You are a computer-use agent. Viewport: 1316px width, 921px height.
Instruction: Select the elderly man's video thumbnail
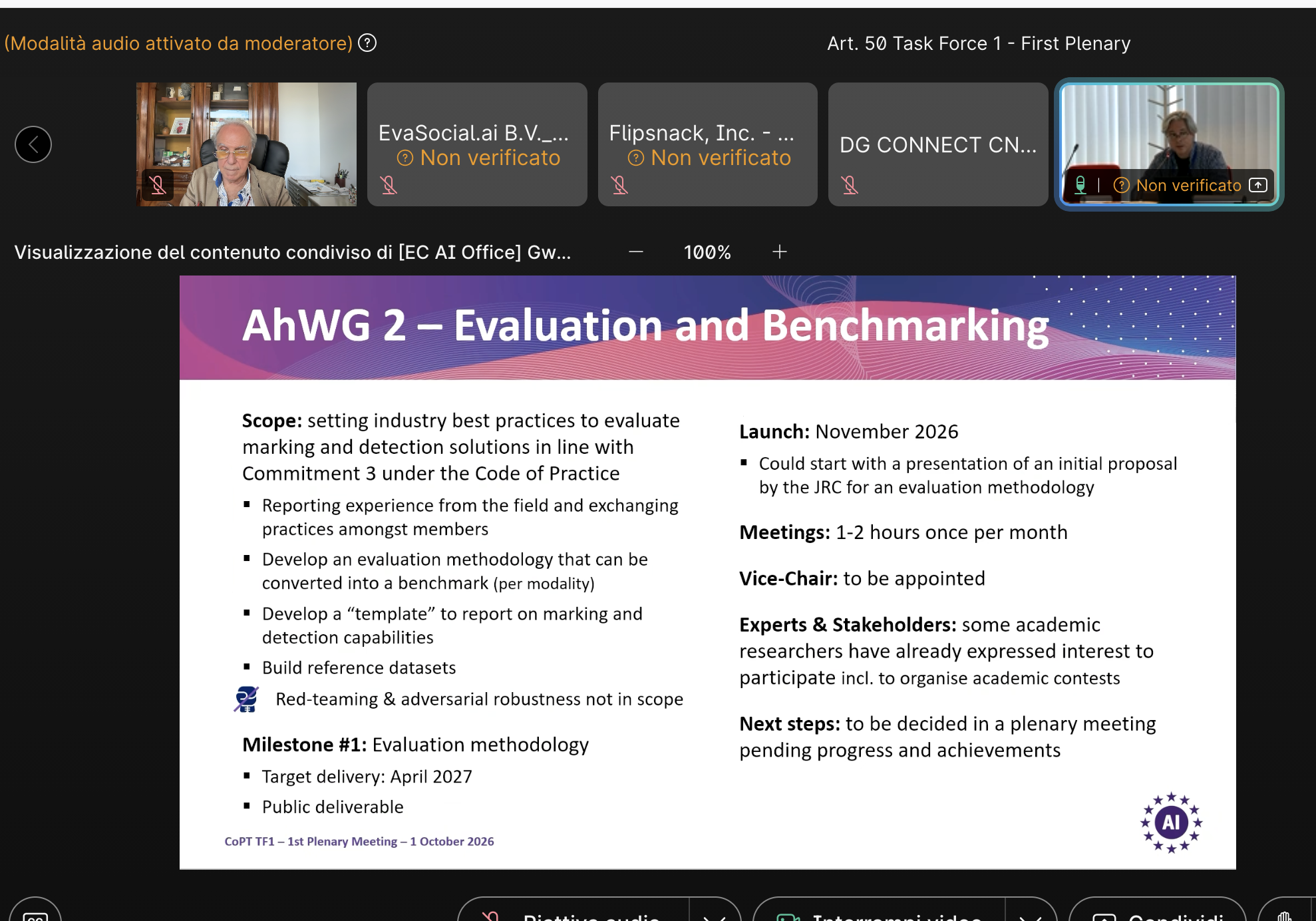point(246,144)
